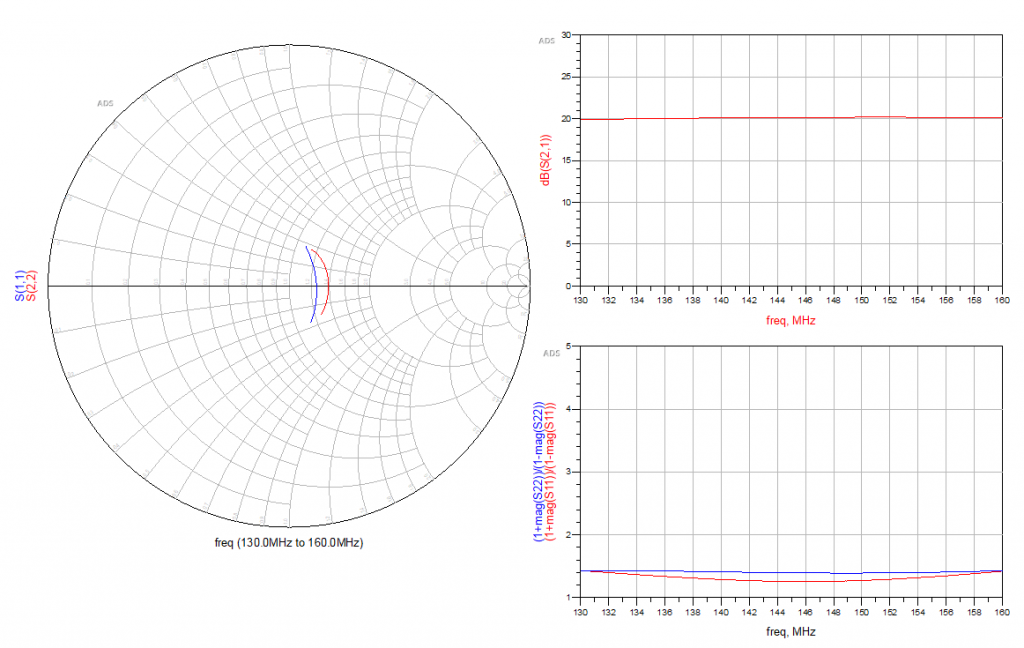Click the bottom plot "freq, MHz" axis label
The image size is (1024, 648).
(790, 632)
